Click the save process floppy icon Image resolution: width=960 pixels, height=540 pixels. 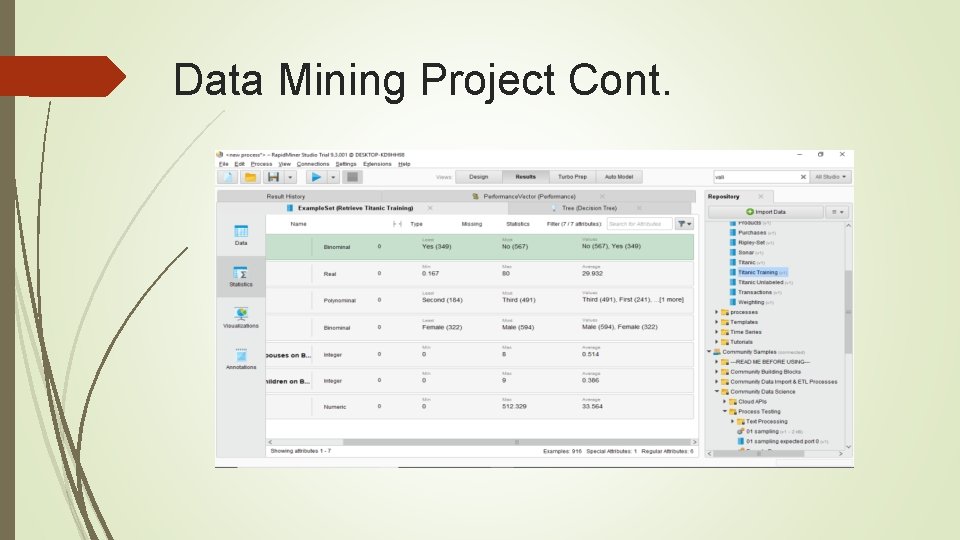273,177
